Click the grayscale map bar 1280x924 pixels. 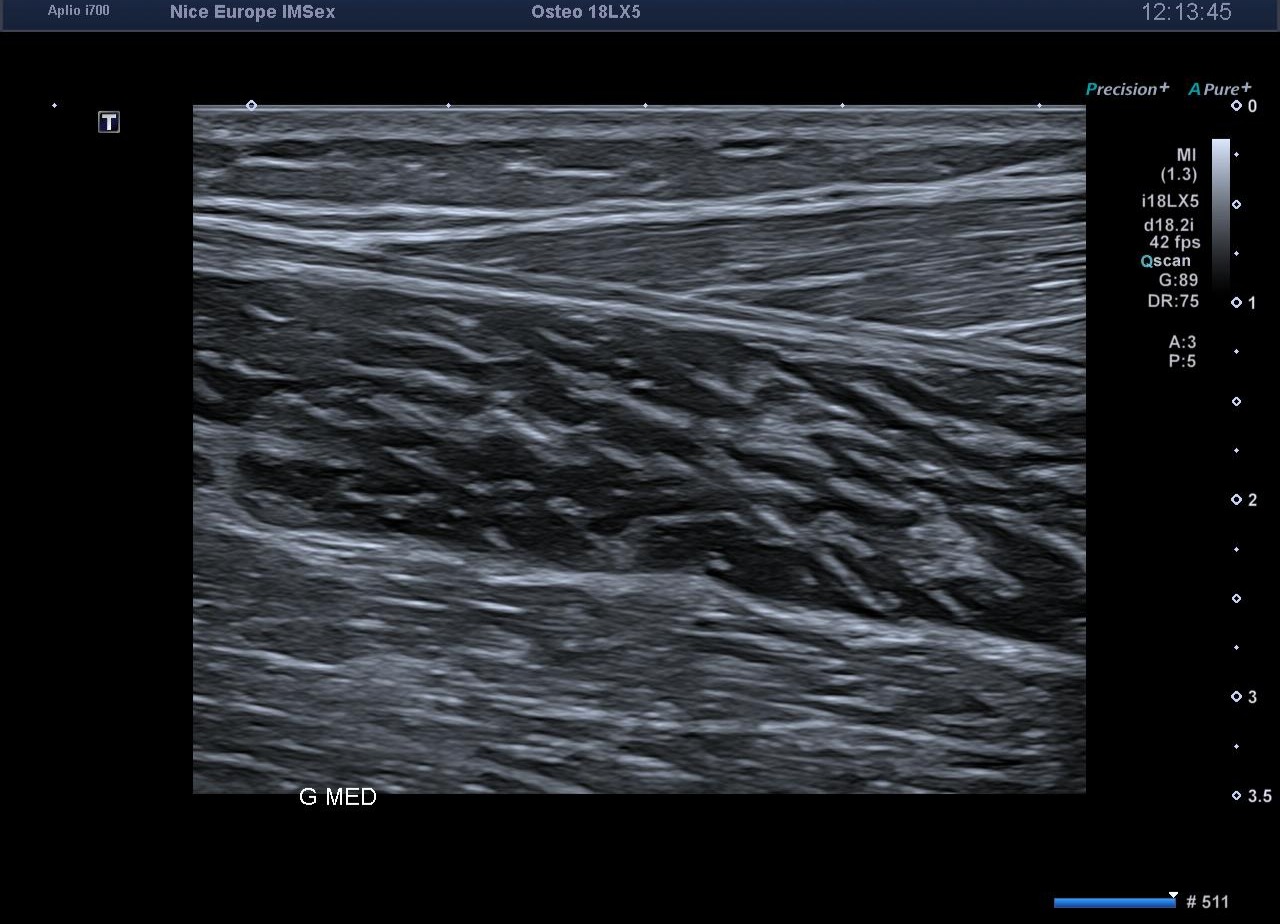(x=1220, y=215)
